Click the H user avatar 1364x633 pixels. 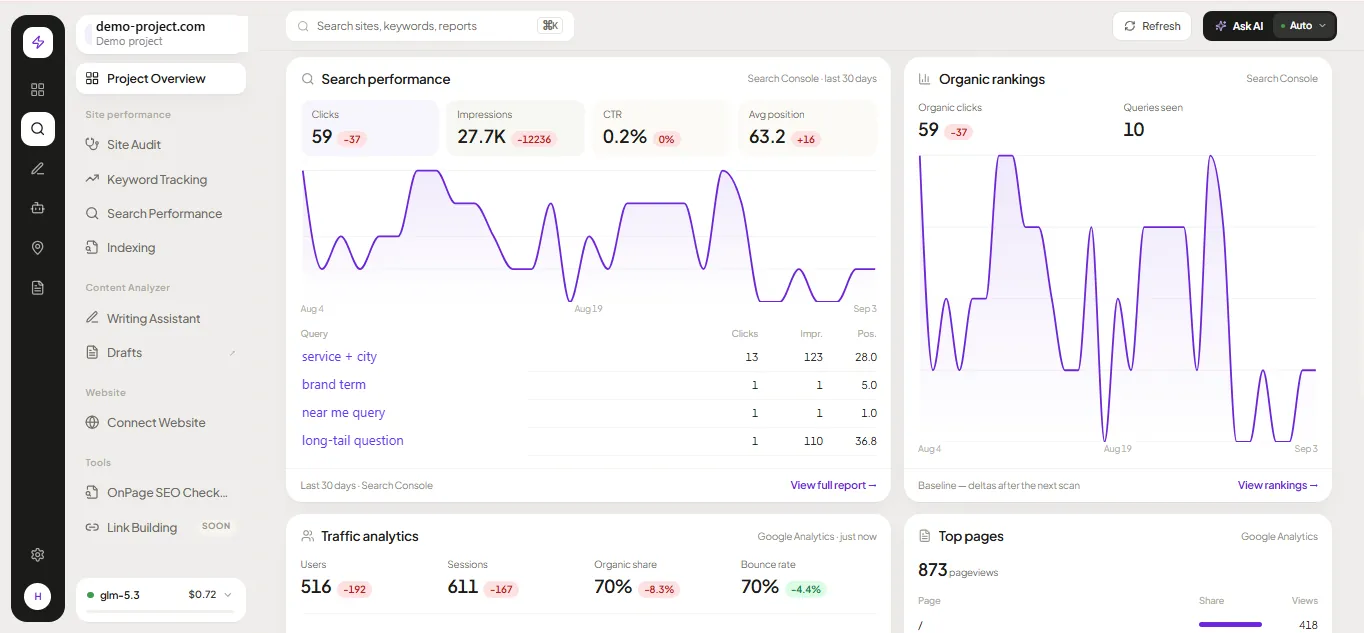tap(38, 597)
